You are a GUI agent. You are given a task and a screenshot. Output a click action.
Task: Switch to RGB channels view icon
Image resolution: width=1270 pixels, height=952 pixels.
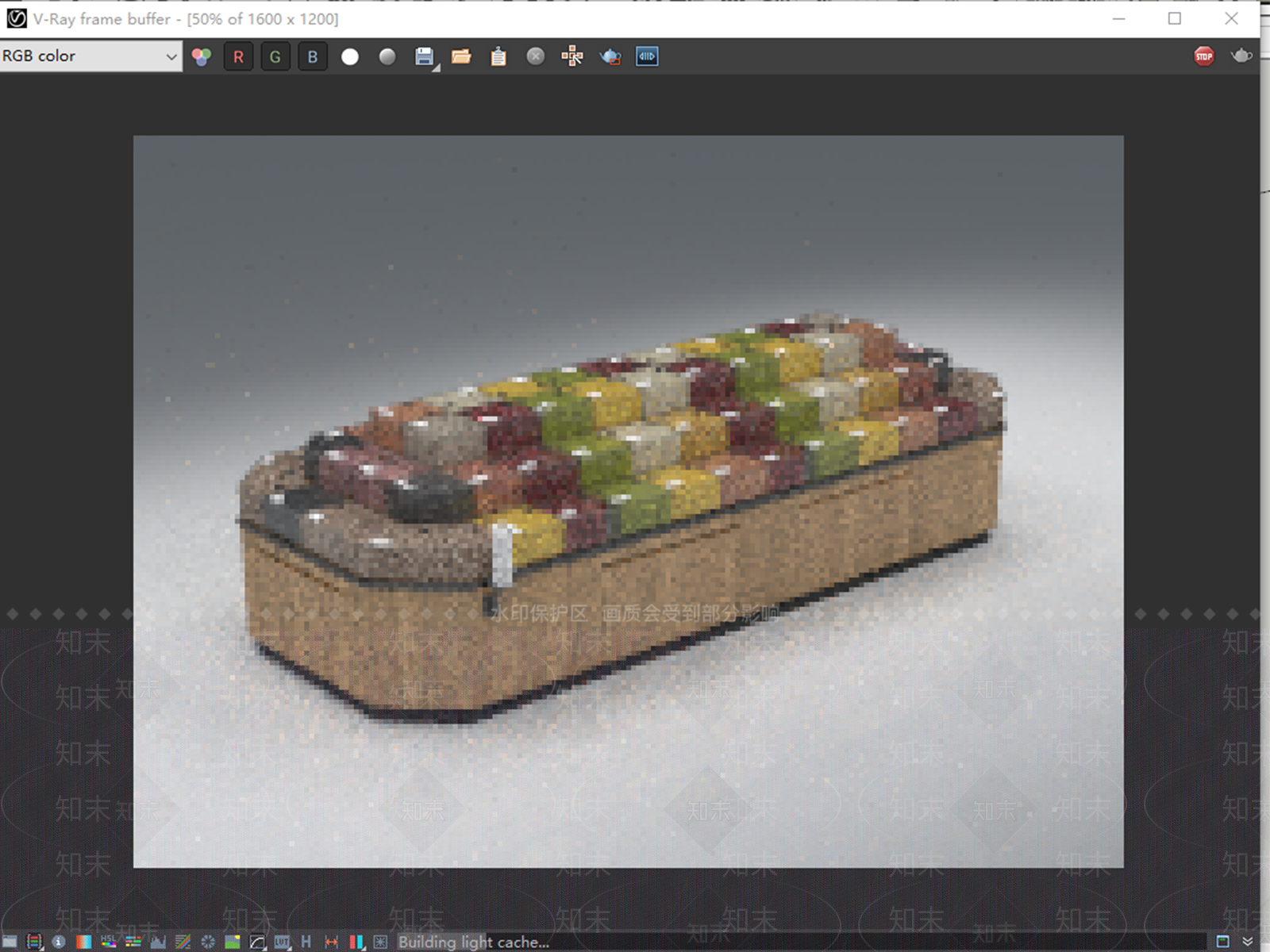point(202,56)
